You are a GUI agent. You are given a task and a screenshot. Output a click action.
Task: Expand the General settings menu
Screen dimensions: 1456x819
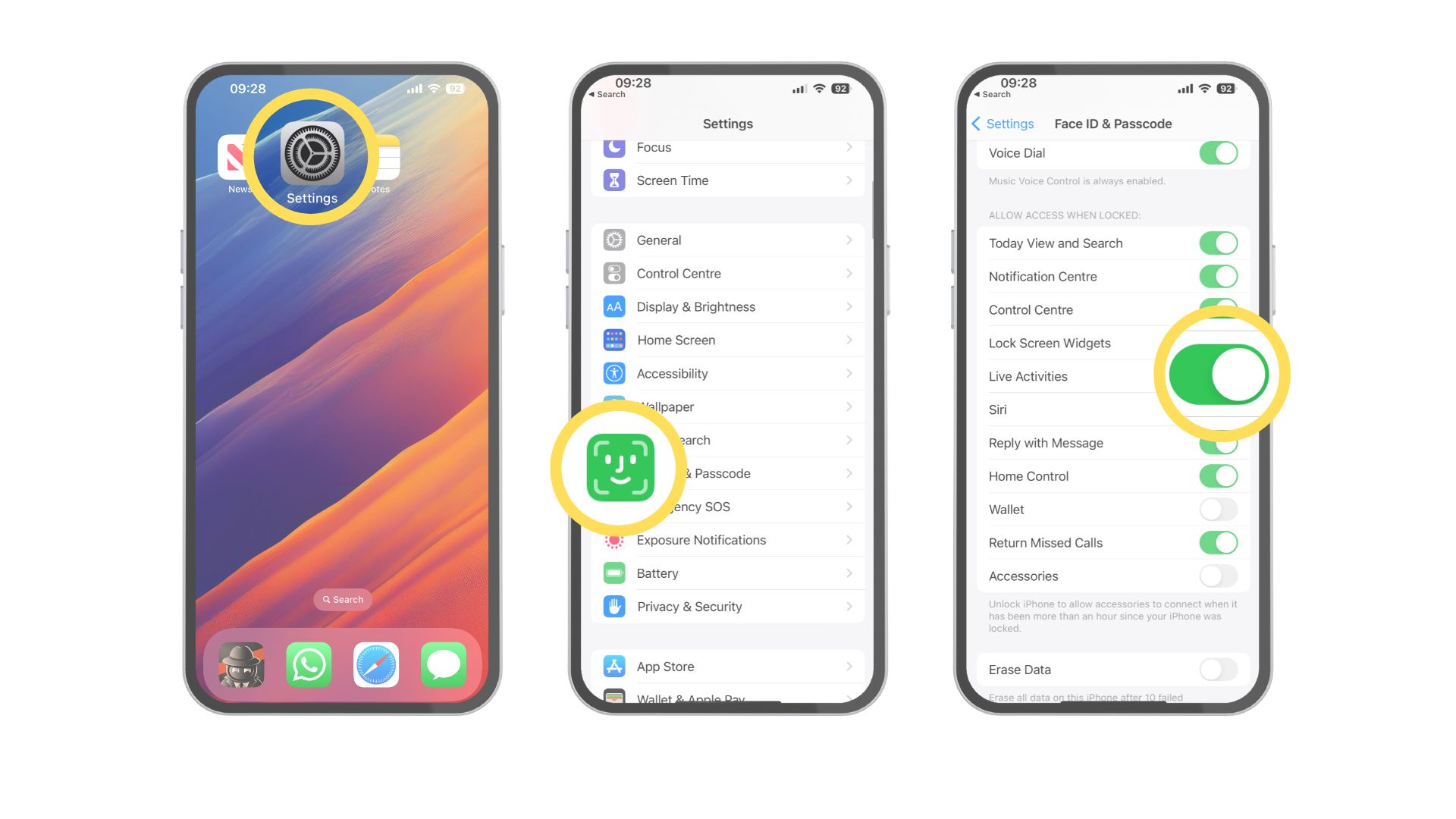pyautogui.click(x=728, y=240)
